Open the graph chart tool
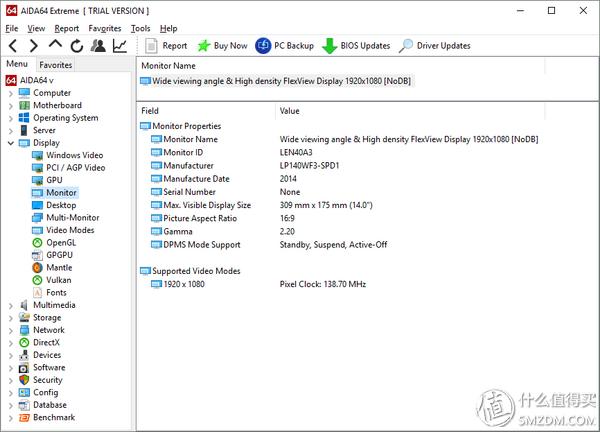This screenshot has height=432, width=600. click(x=120, y=46)
